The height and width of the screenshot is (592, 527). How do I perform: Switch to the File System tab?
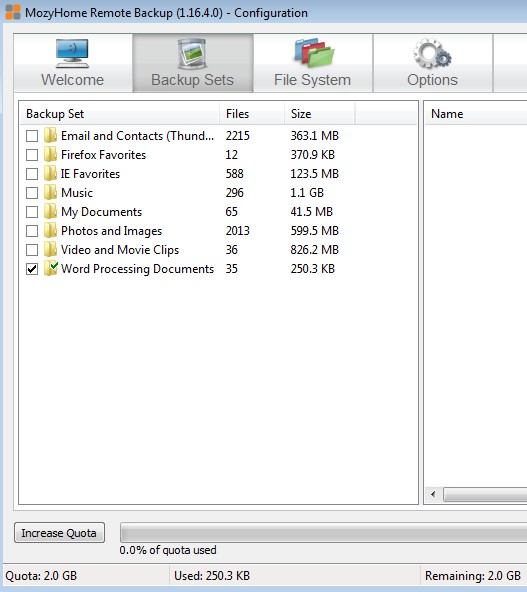pos(313,63)
